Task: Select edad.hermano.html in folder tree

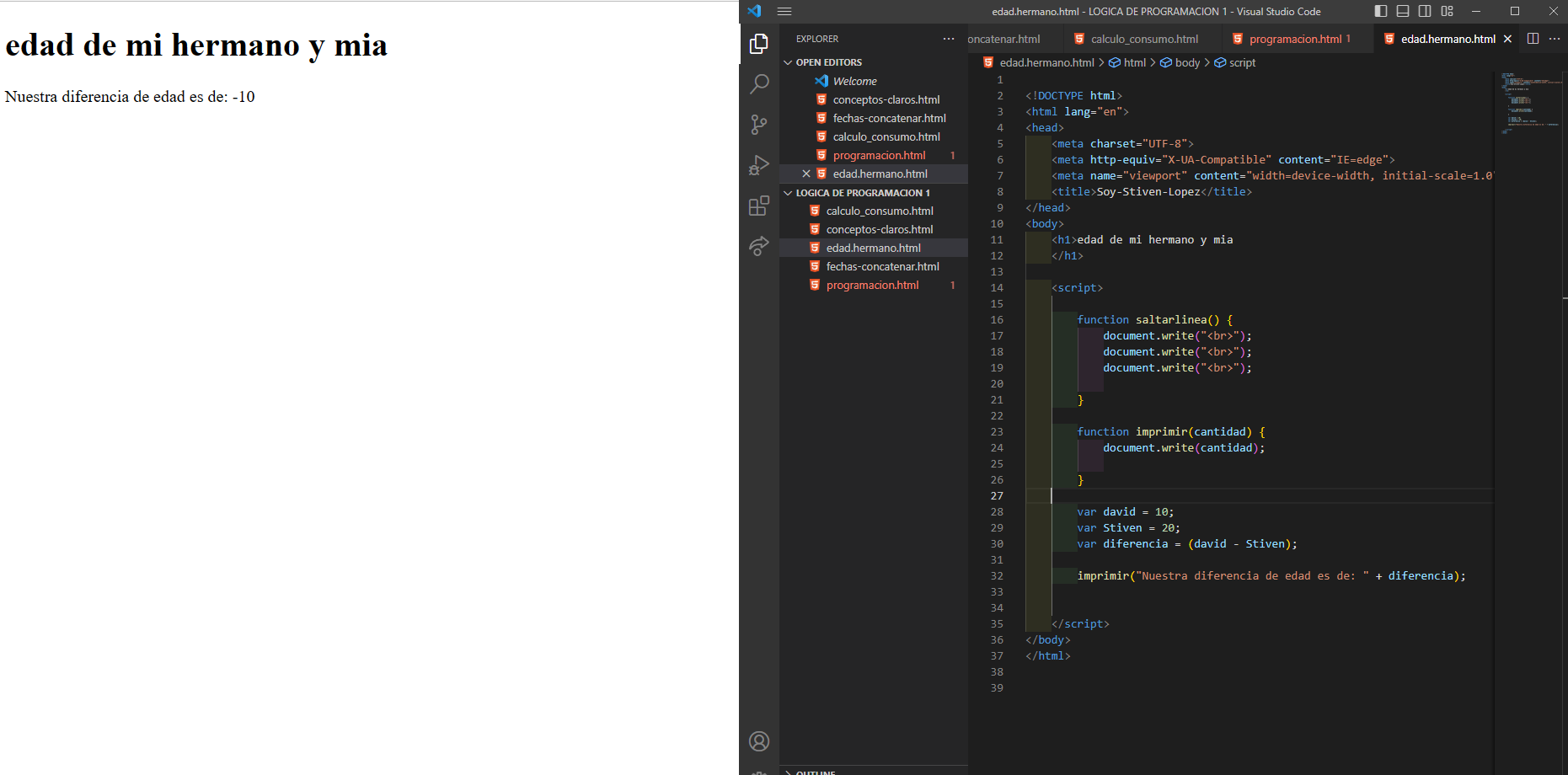Action: [873, 248]
